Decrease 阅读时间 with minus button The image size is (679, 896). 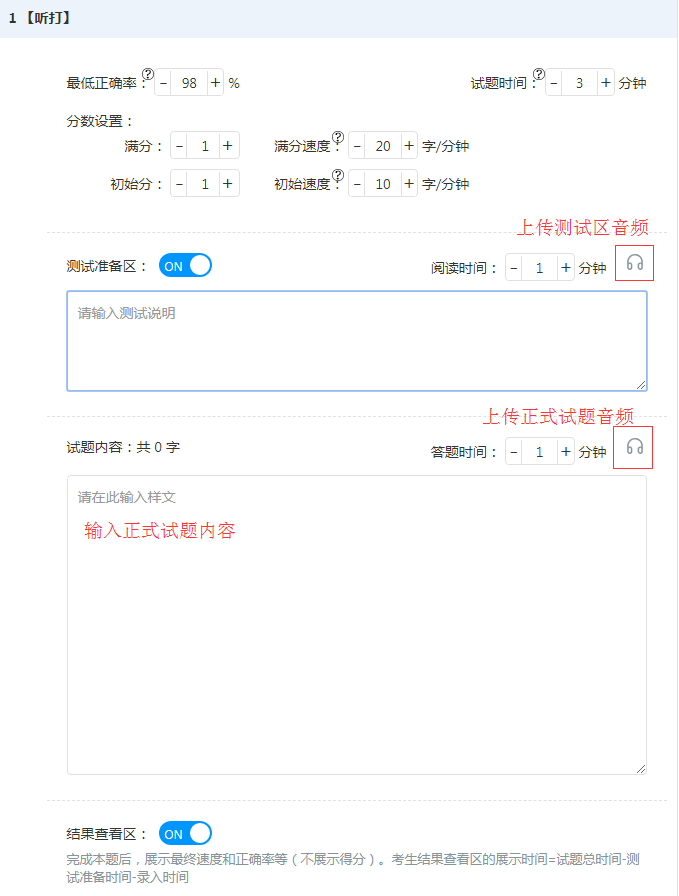coord(514,267)
